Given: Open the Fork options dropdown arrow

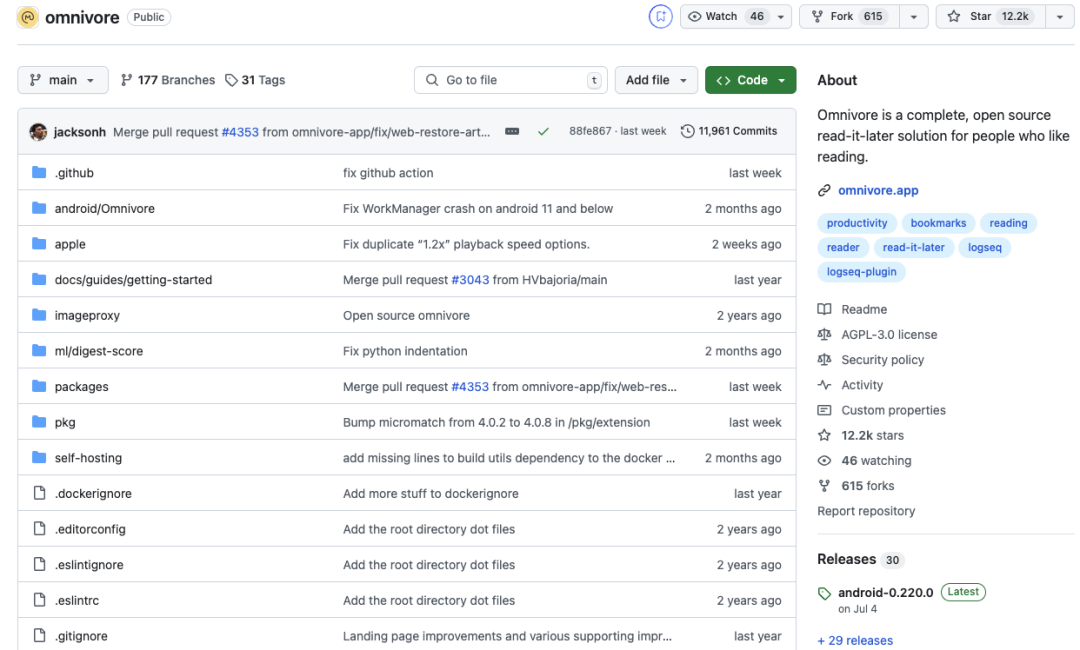Looking at the screenshot, I should pyautogui.click(x=914, y=17).
